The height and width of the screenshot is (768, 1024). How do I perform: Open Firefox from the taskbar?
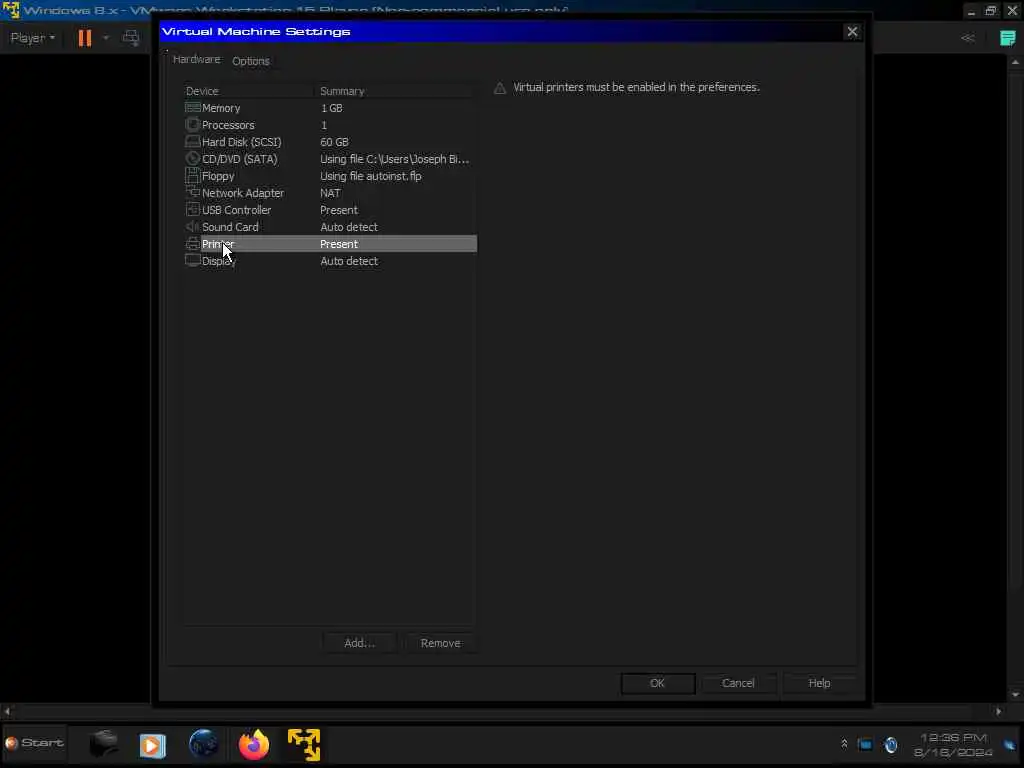click(254, 744)
